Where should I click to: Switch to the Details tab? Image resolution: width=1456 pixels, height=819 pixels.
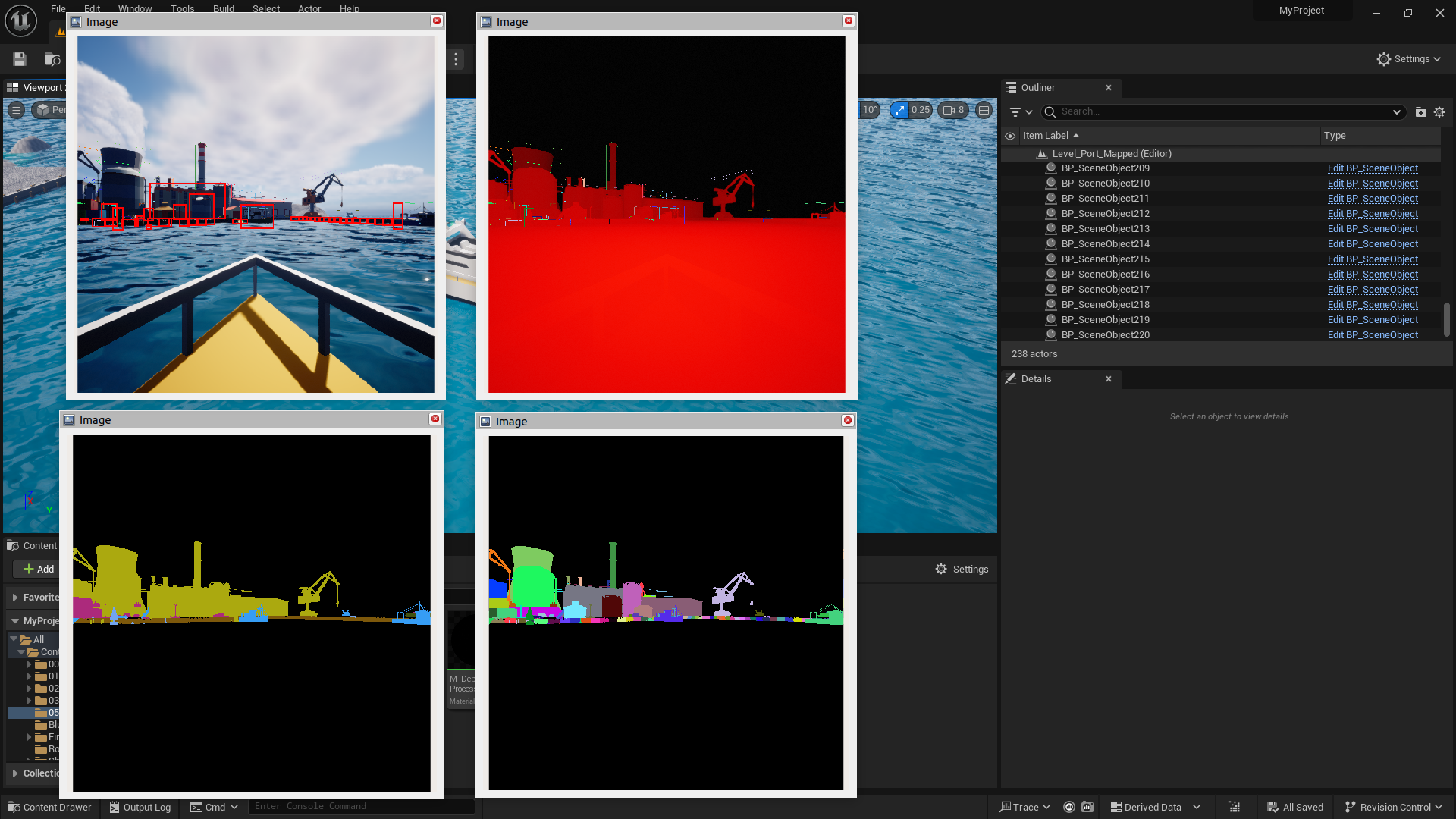pyautogui.click(x=1036, y=379)
